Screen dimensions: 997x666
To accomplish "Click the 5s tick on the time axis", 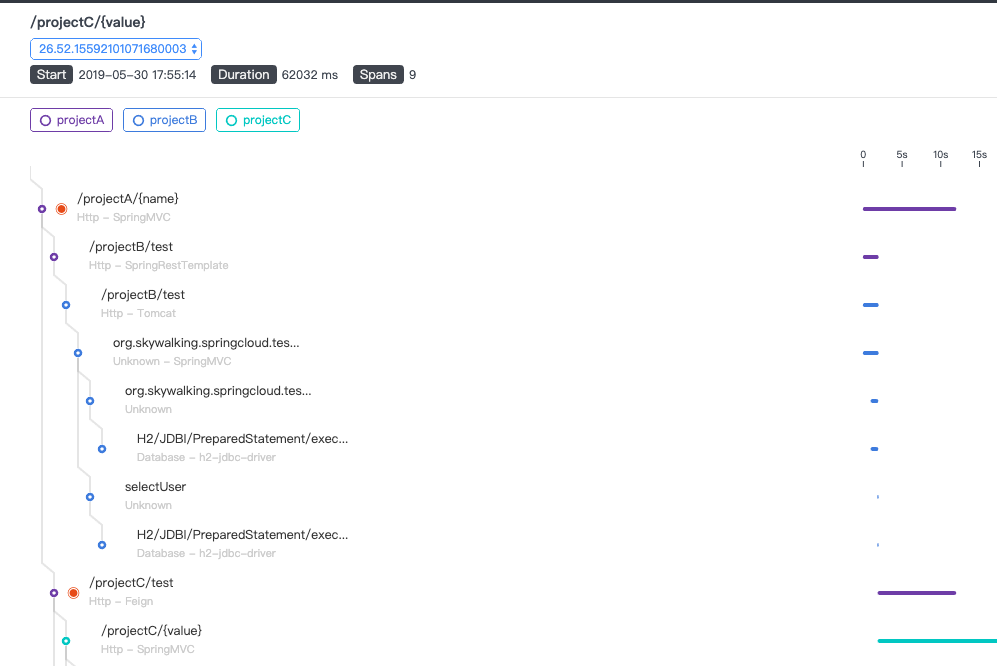I will click(902, 158).
